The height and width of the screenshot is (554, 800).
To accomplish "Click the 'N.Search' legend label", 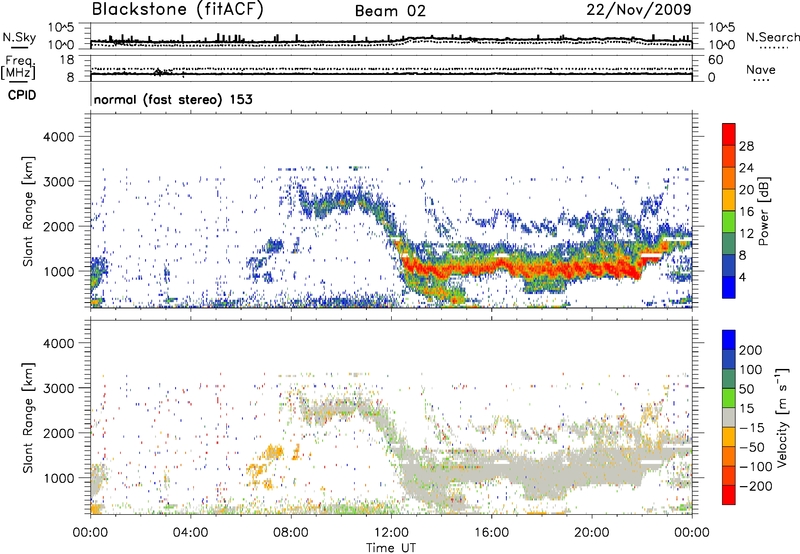I will click(x=772, y=37).
